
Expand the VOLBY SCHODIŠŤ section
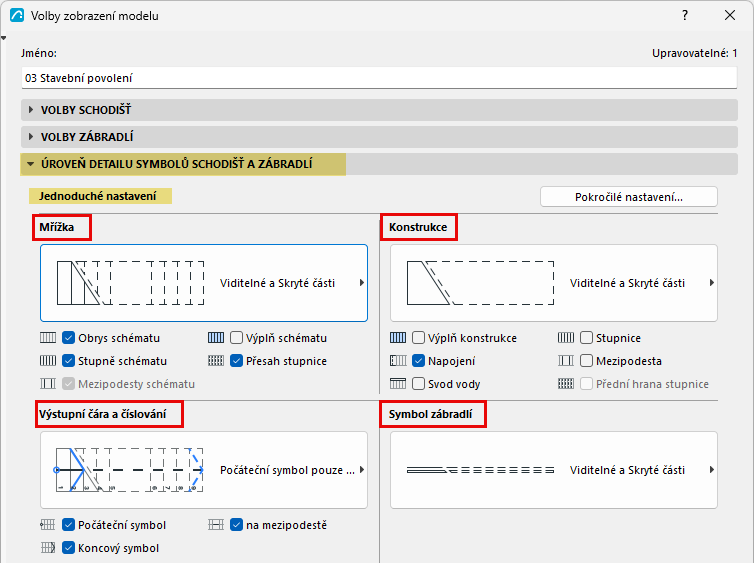[x=379, y=110]
